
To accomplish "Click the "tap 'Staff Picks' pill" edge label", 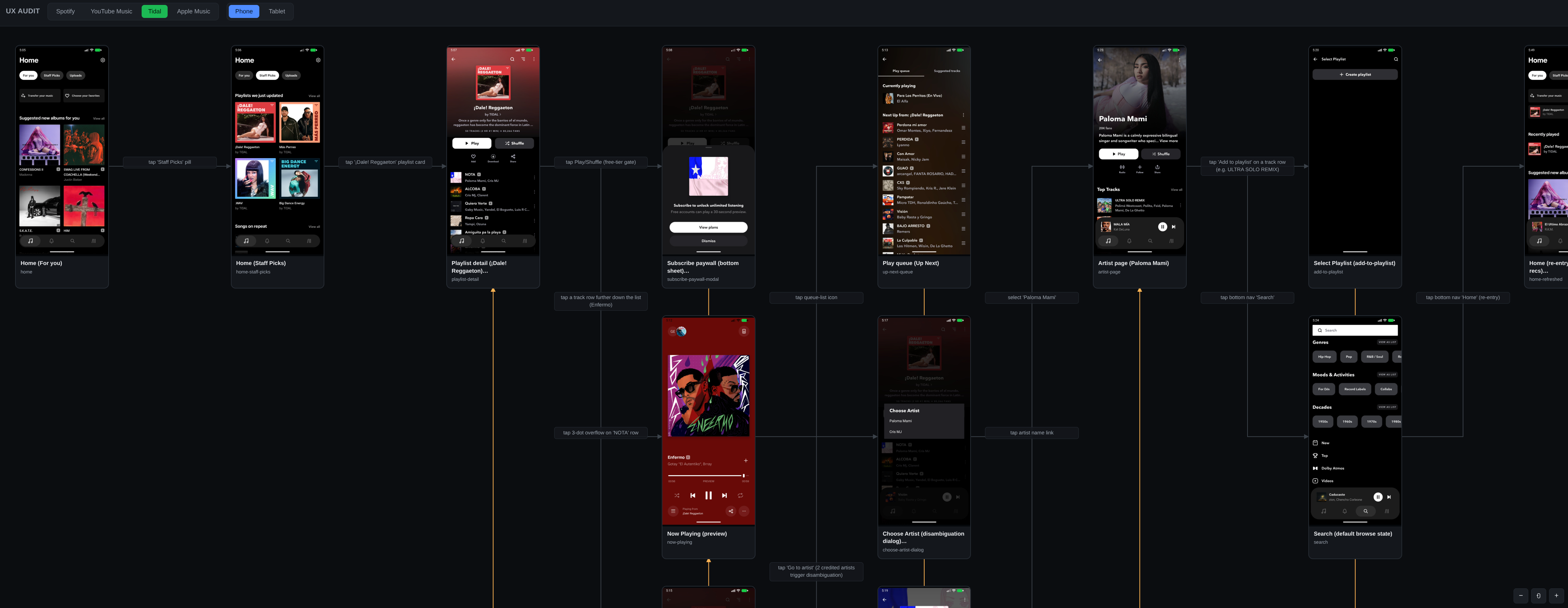I will pyautogui.click(x=170, y=162).
